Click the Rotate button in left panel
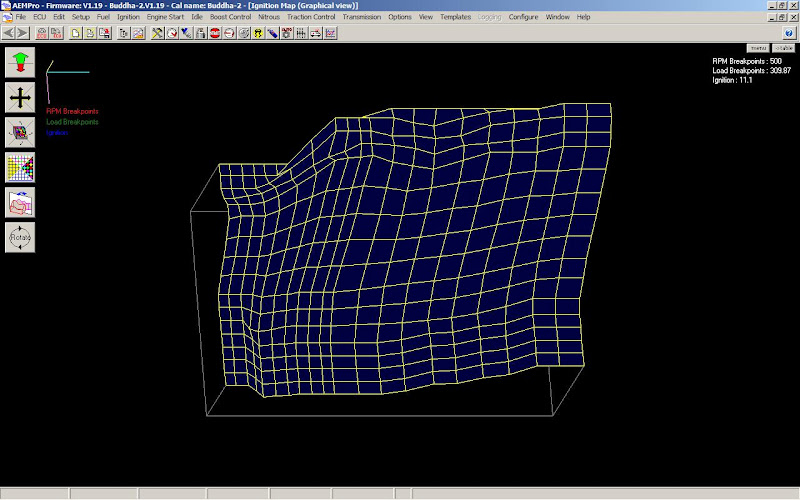Viewport: 800px width, 500px height. 20,237
